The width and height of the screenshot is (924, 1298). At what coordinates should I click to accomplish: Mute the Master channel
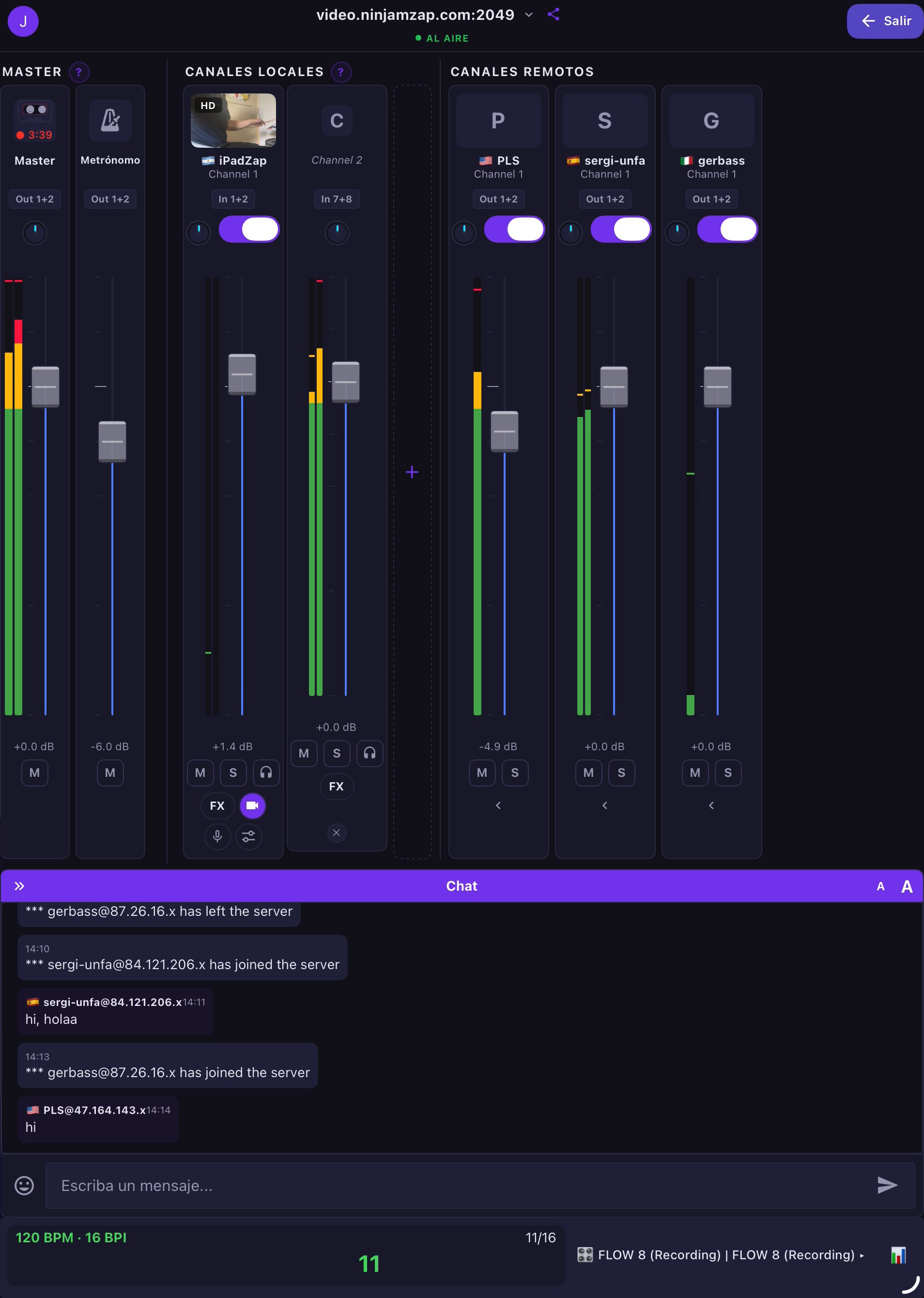tap(35, 773)
